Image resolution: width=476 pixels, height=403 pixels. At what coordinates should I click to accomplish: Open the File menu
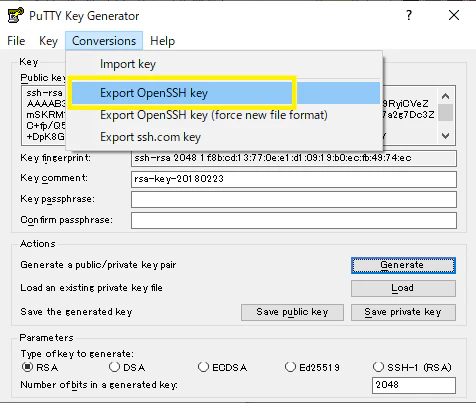click(x=16, y=41)
